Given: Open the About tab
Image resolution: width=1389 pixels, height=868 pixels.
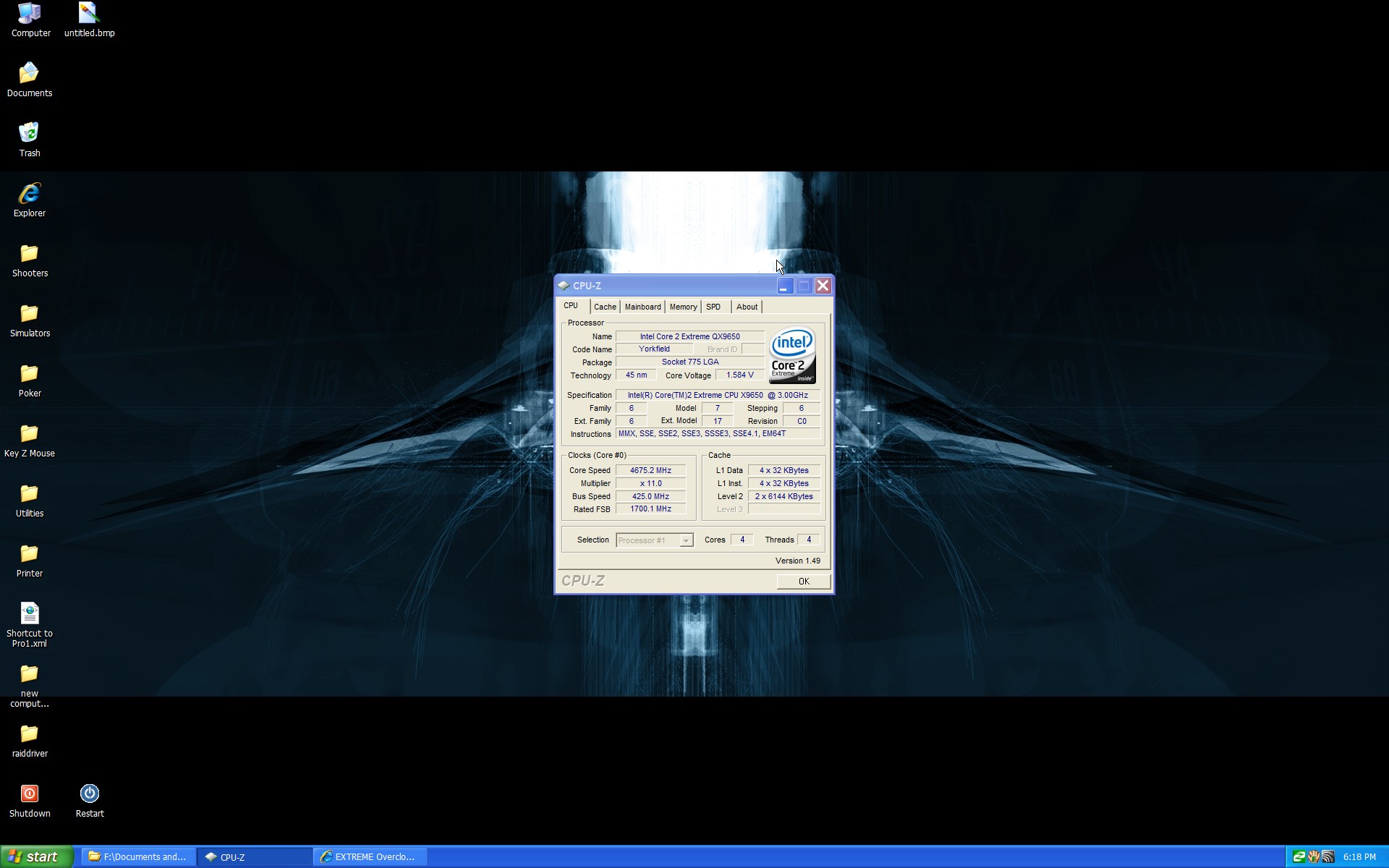Looking at the screenshot, I should tap(747, 307).
